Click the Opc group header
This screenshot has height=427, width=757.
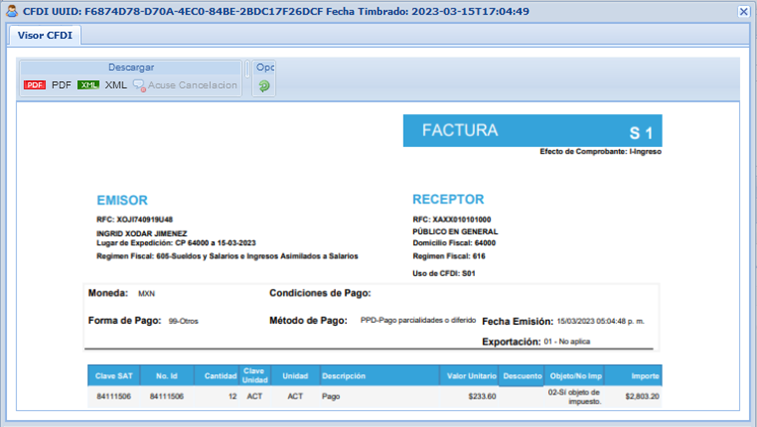click(265, 68)
